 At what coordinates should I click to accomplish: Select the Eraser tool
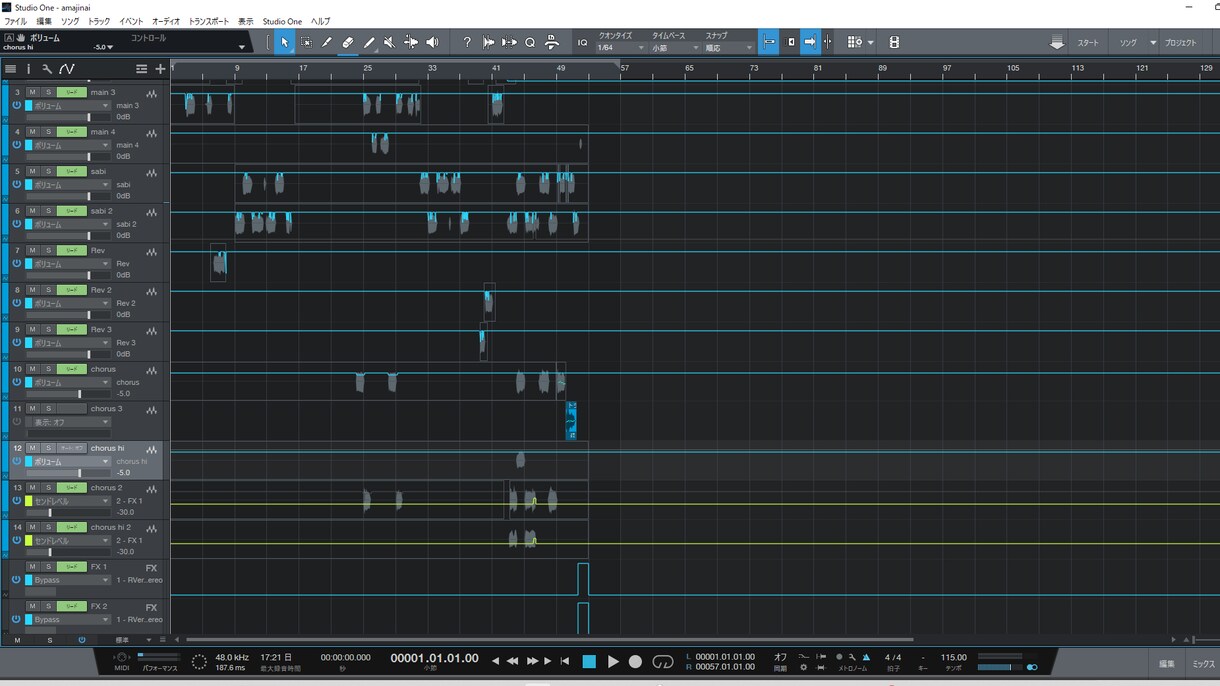(348, 42)
